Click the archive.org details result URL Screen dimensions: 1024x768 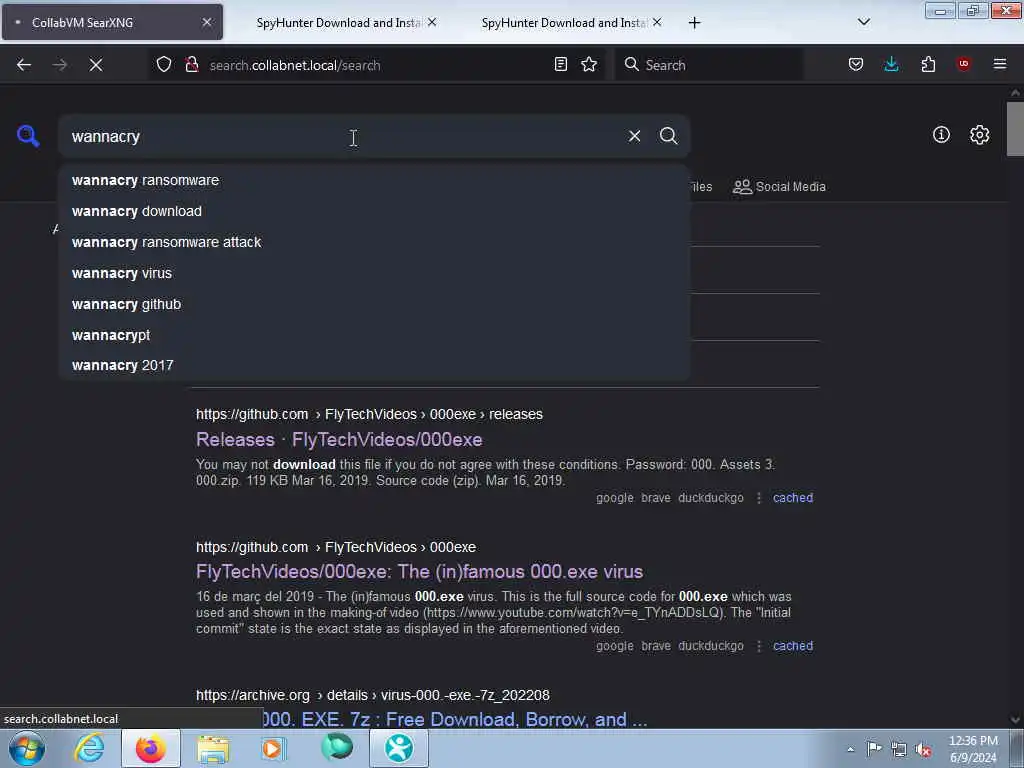click(x=372, y=695)
